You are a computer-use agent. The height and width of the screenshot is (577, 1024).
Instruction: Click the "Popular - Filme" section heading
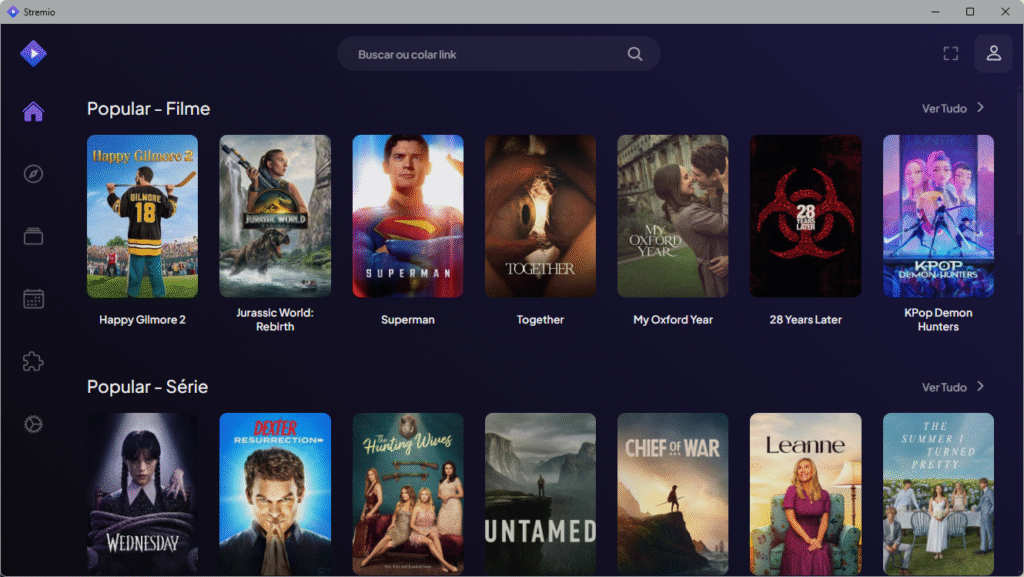pyautogui.click(x=148, y=108)
